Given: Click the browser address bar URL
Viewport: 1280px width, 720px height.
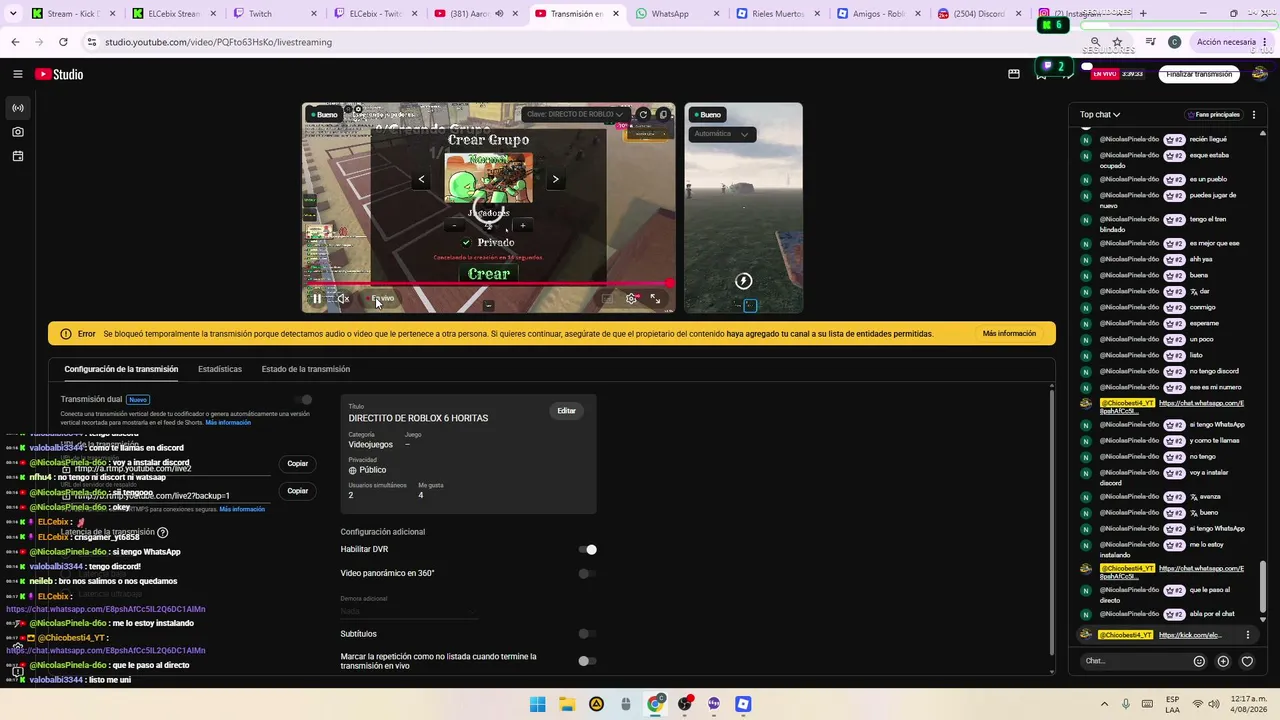Looking at the screenshot, I should click(218, 42).
